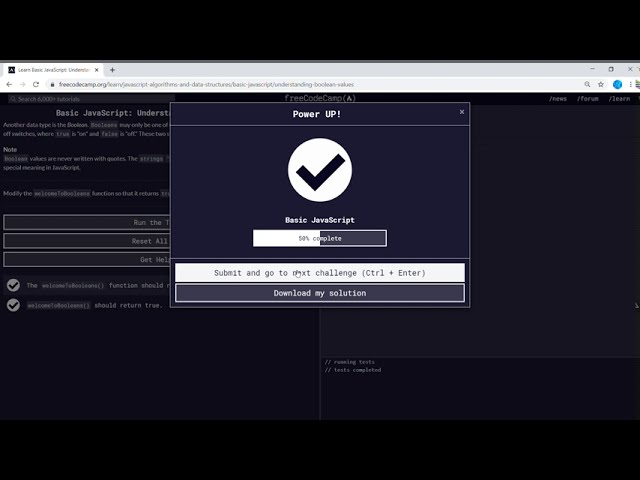
Task: Click the Search 6,000+ tutorials field
Action: (92, 99)
